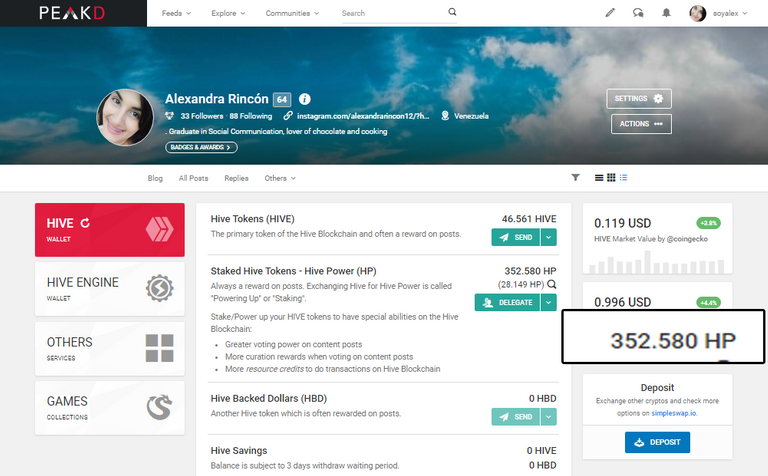This screenshot has width=768, height=476.
Task: Open the chat messages icon
Action: point(638,13)
